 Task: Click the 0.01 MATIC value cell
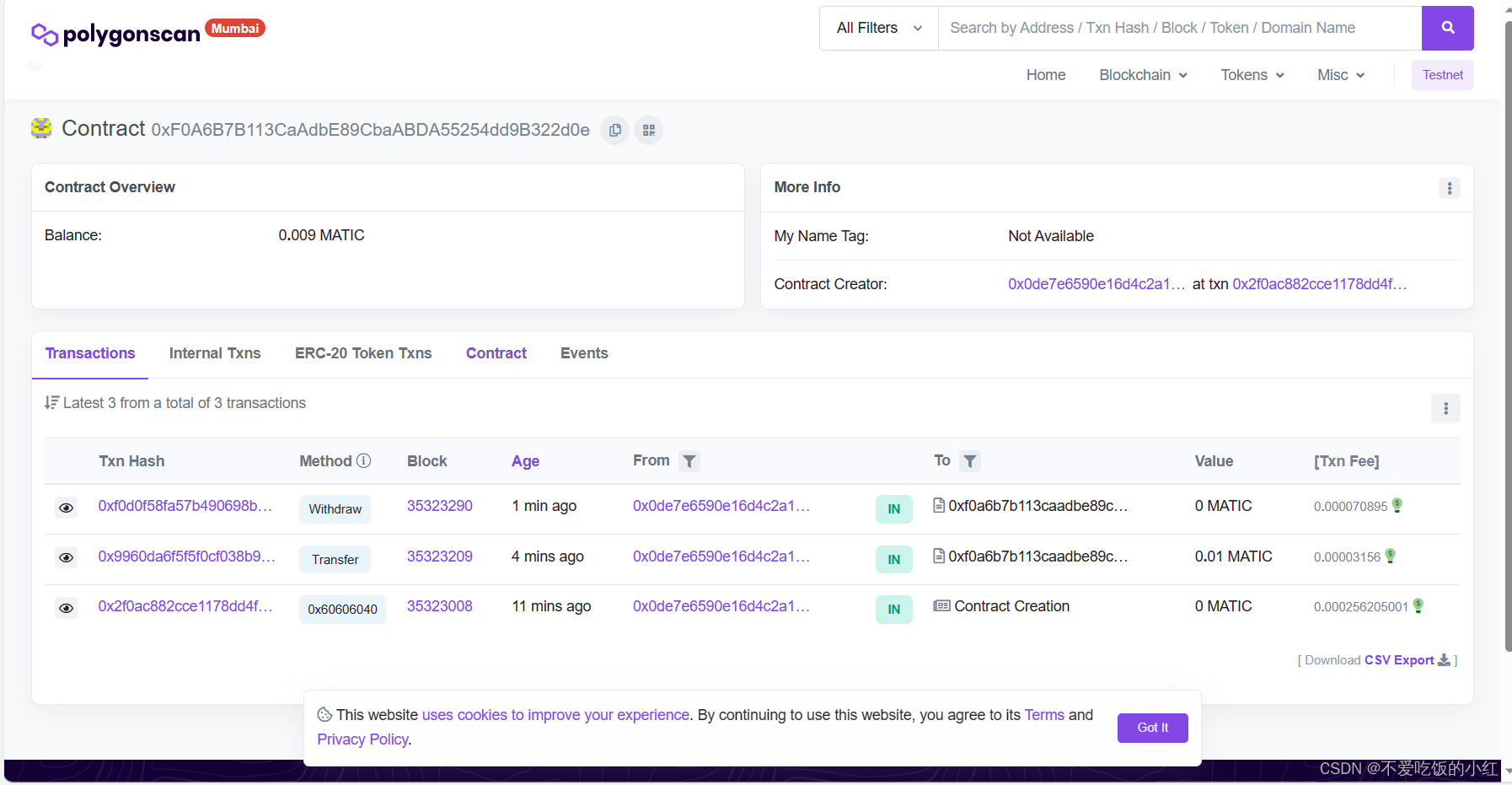(x=1234, y=556)
